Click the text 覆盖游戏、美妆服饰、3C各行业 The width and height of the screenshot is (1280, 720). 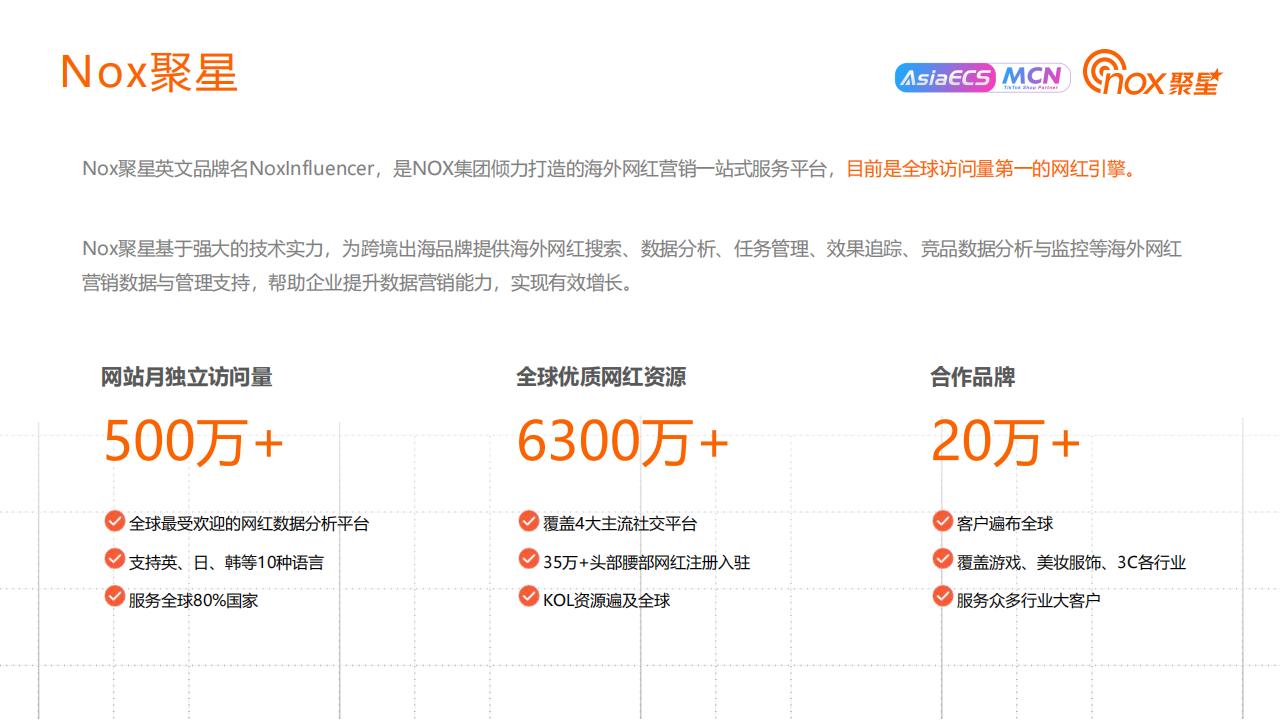click(1071, 562)
